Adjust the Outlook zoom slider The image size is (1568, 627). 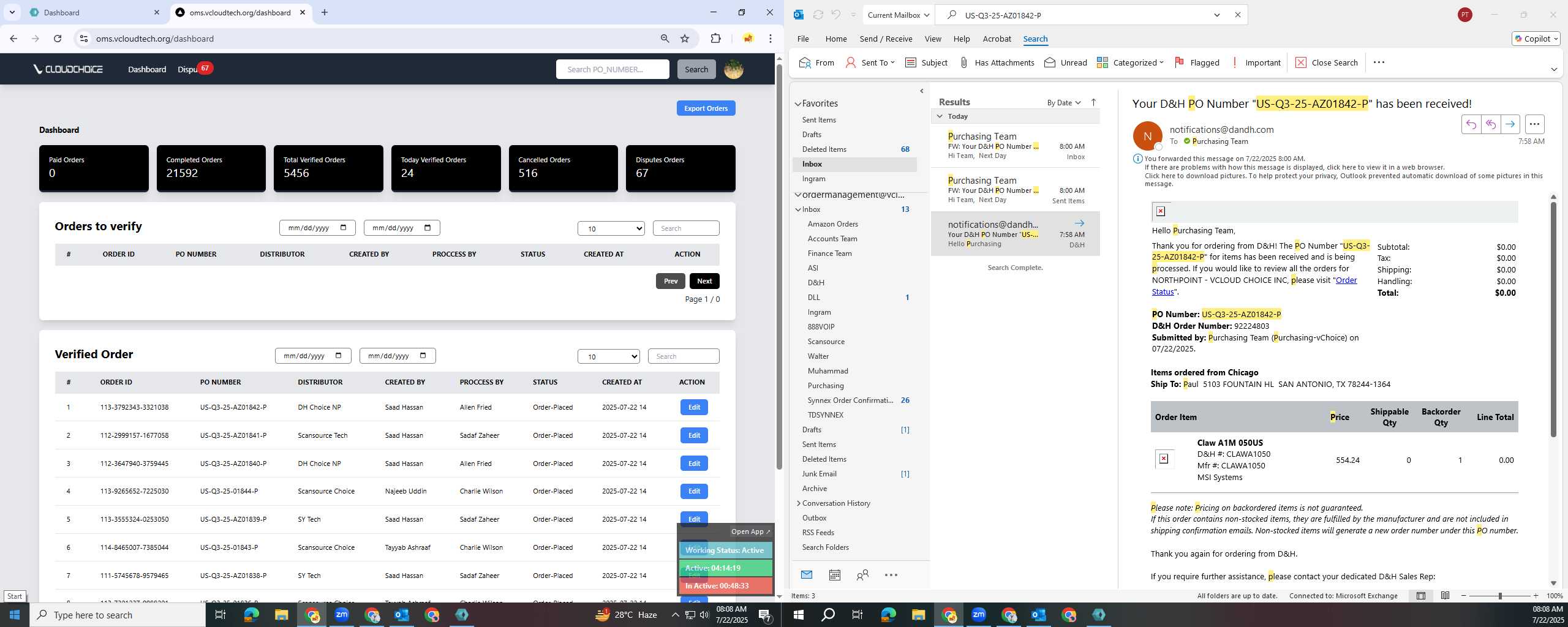(x=1500, y=596)
